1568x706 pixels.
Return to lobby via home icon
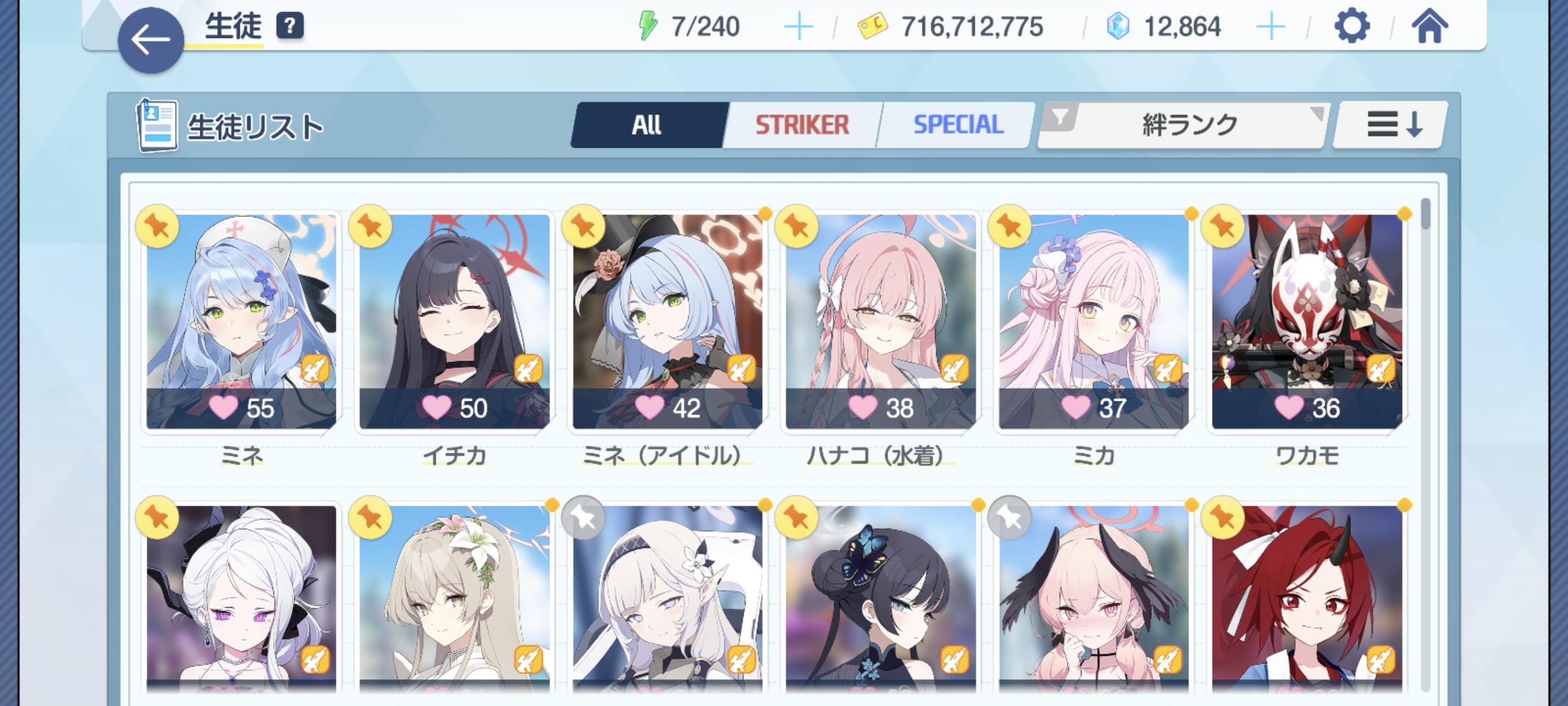click(x=1429, y=27)
